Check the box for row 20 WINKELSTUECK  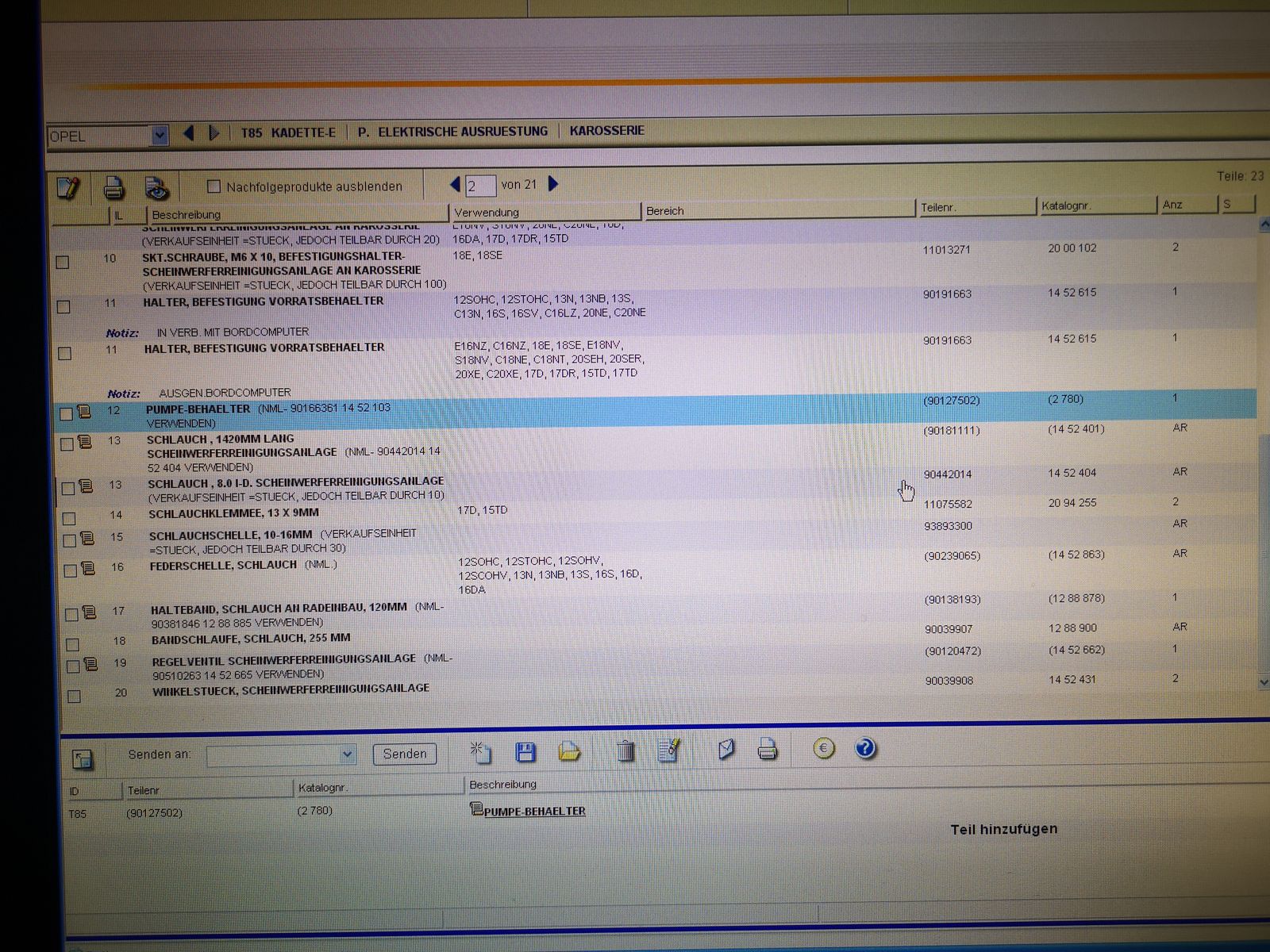74,697
